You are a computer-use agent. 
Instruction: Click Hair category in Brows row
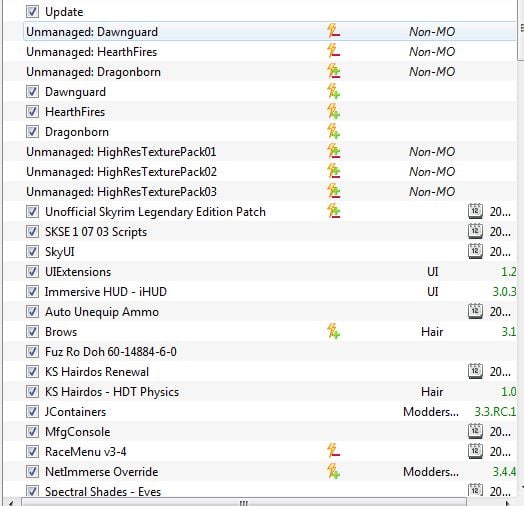(x=432, y=332)
